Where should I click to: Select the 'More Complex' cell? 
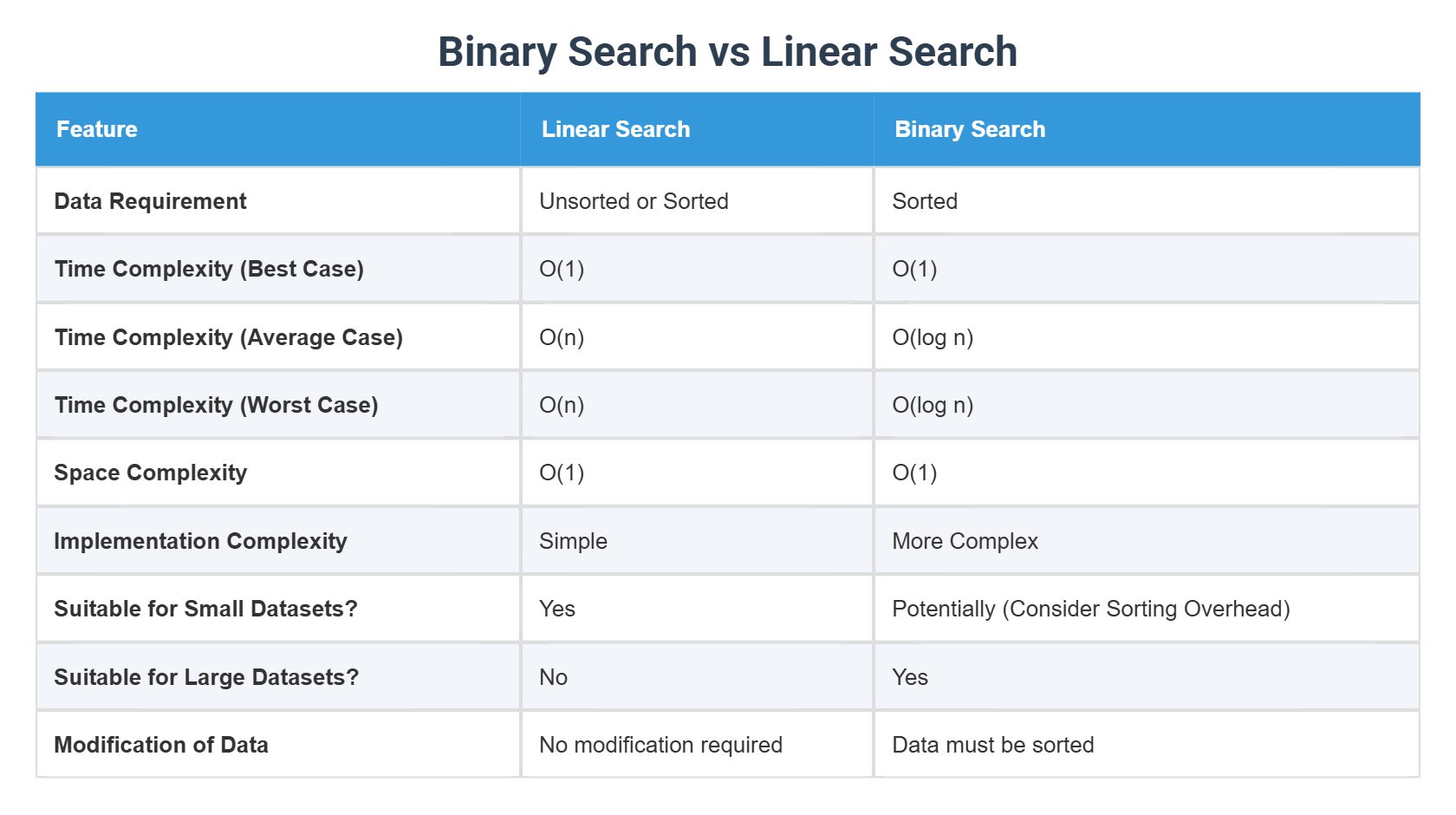965,541
